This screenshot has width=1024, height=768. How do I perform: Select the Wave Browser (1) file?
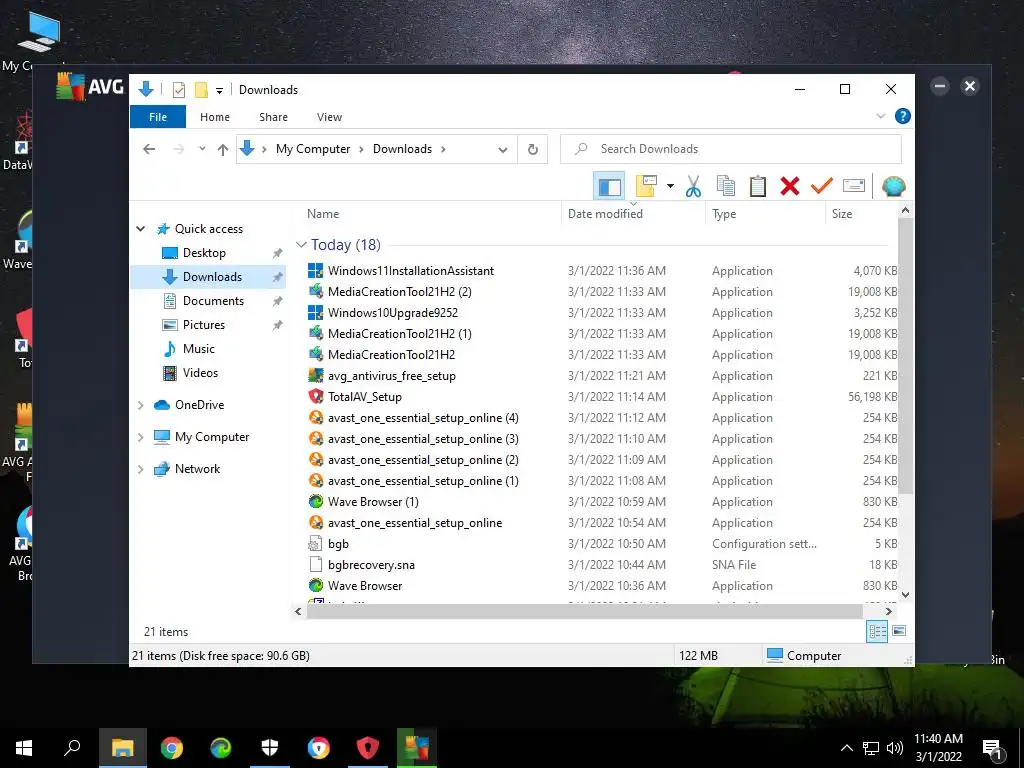[x=373, y=502]
